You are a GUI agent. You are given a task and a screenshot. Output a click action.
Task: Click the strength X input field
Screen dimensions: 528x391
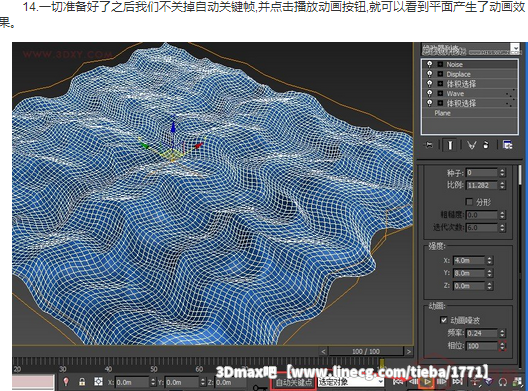469,261
